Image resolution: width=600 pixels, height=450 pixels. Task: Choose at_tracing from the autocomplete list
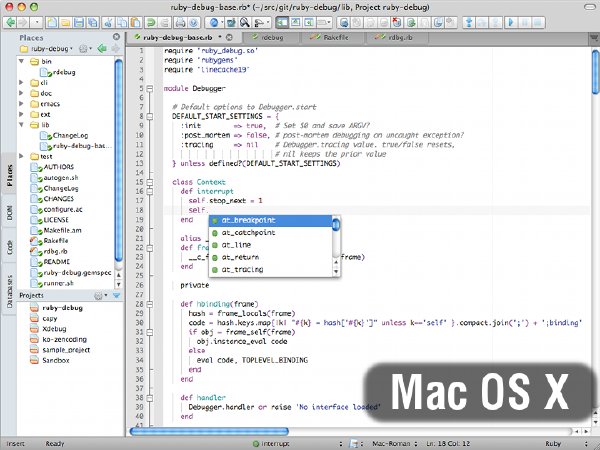click(271, 269)
